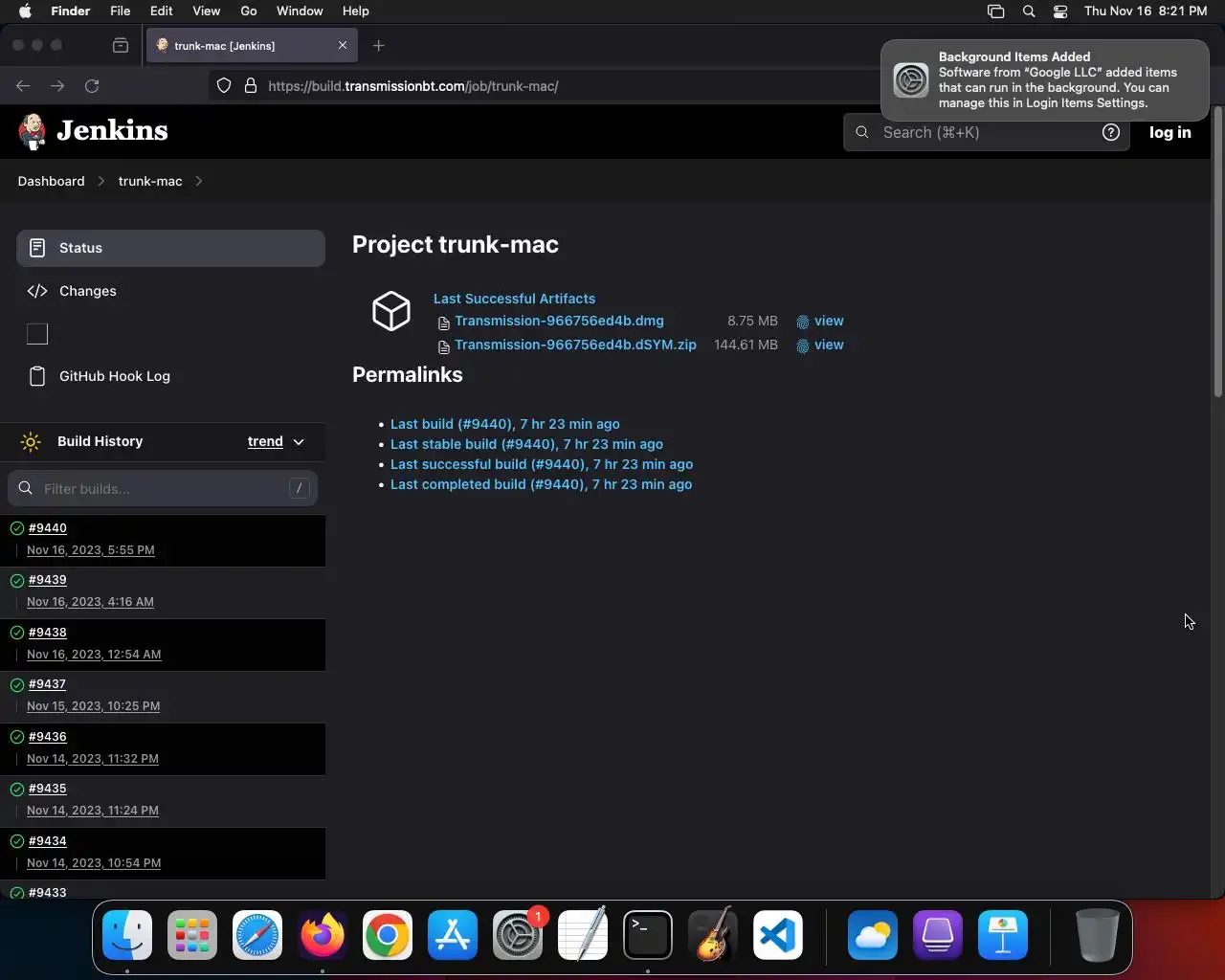Open build #9437 link
Image resolution: width=1225 pixels, height=980 pixels.
[48, 684]
